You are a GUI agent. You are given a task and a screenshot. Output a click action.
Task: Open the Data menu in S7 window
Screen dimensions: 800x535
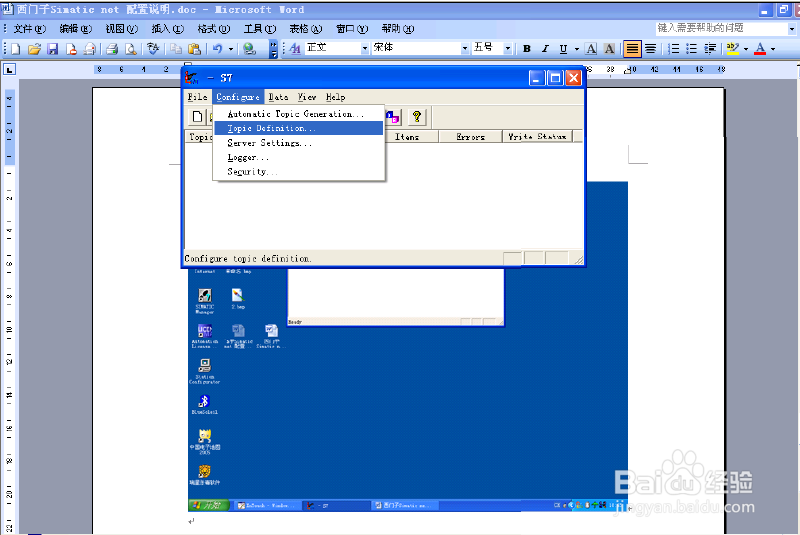278,97
